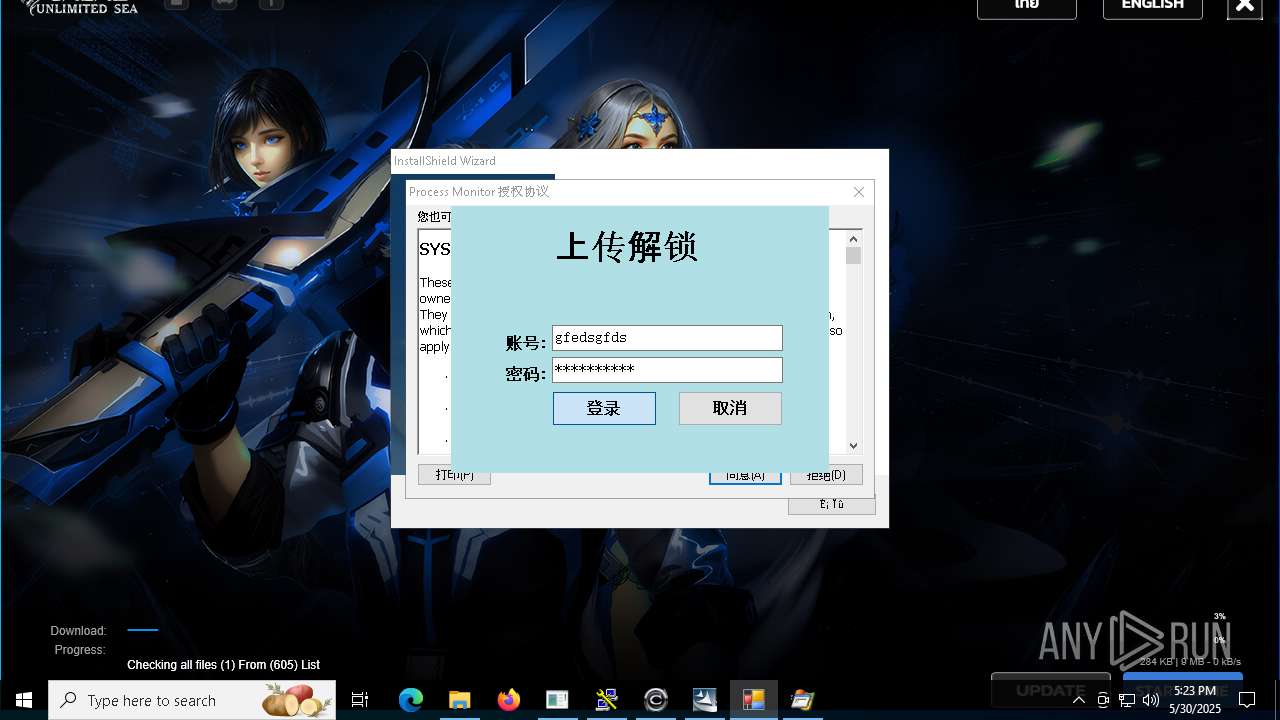Close the Process Monitor license dialog

pos(858,192)
